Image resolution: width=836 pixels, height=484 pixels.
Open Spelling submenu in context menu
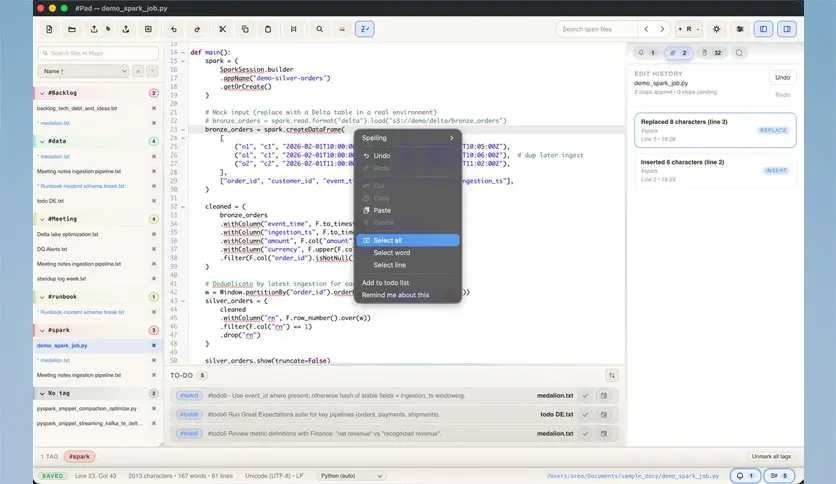tap(408, 138)
